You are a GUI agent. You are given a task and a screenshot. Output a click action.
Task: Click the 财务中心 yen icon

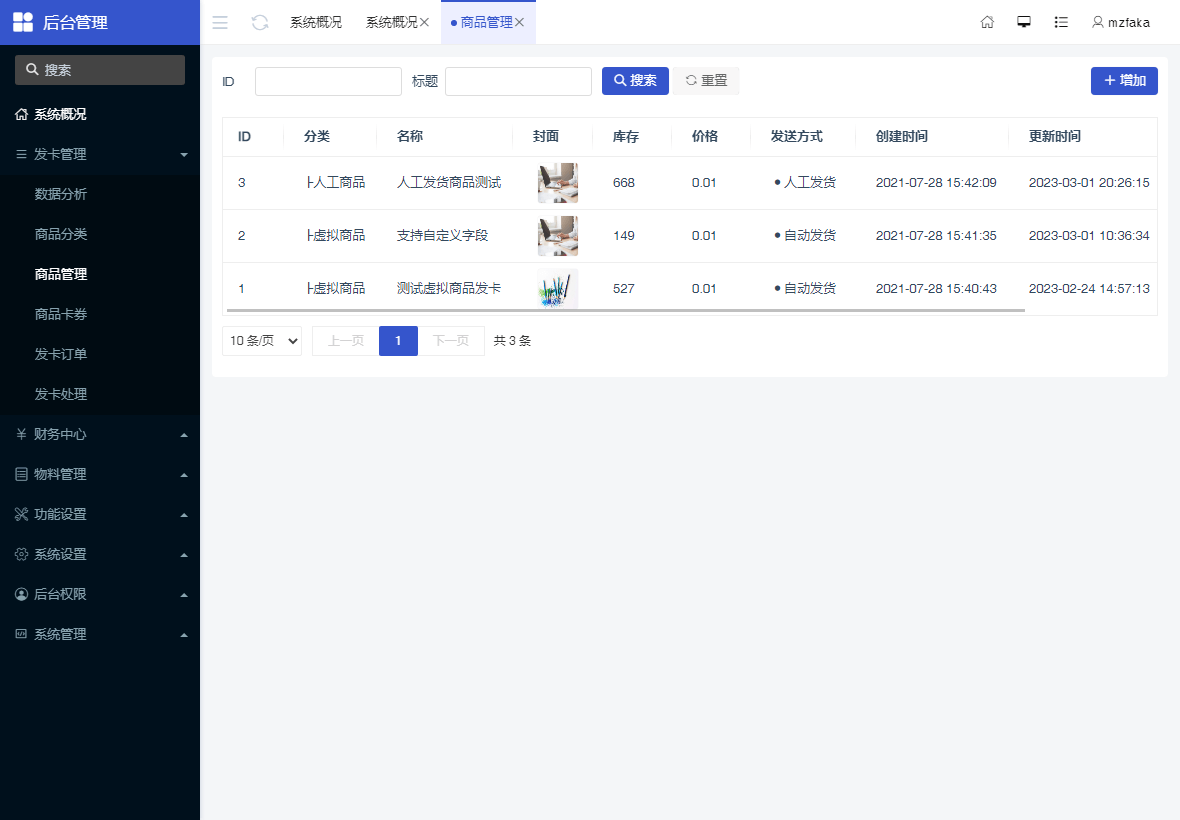pyautogui.click(x=21, y=434)
